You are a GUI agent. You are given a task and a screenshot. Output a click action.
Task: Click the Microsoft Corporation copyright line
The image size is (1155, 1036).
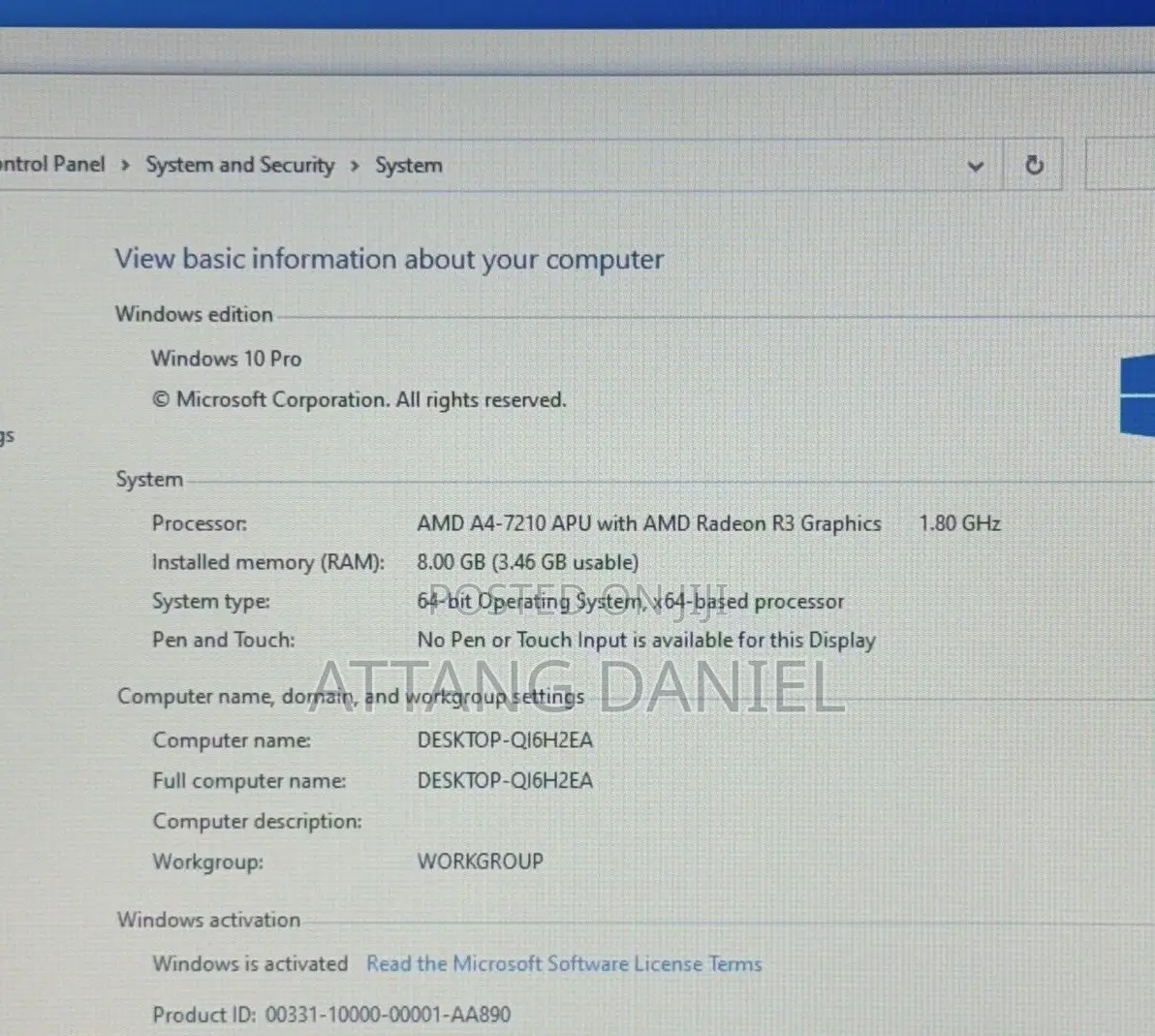[x=359, y=399]
